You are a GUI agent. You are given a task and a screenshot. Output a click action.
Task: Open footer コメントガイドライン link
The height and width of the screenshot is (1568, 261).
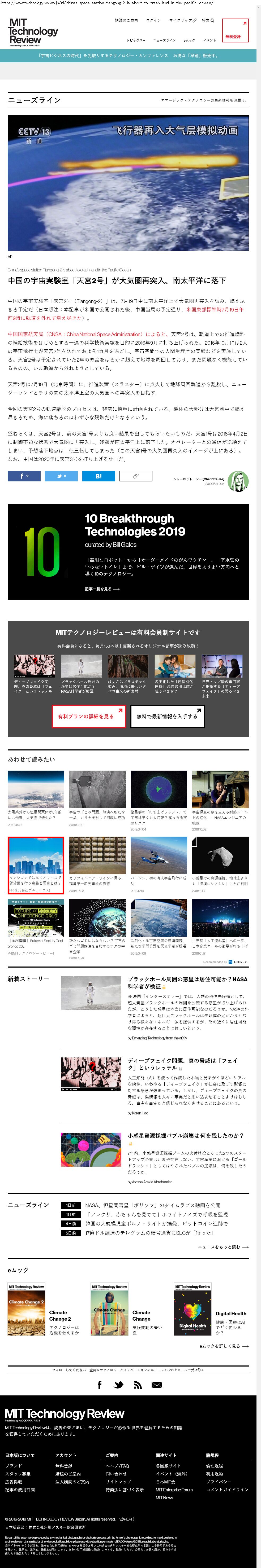(x=227, y=1490)
